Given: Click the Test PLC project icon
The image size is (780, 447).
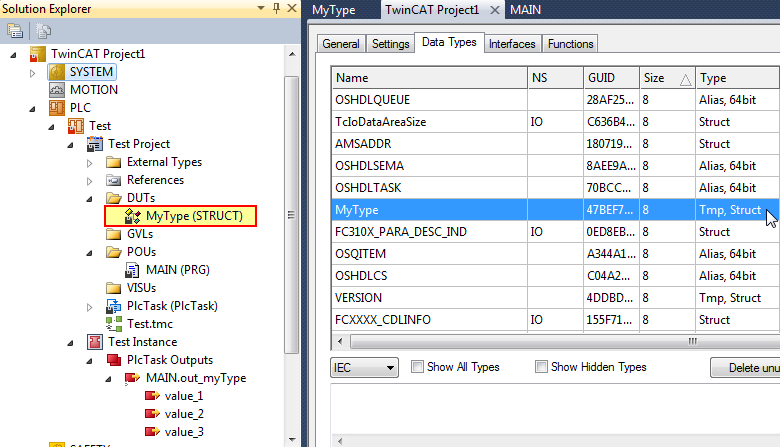Looking at the screenshot, I should 76,126.
